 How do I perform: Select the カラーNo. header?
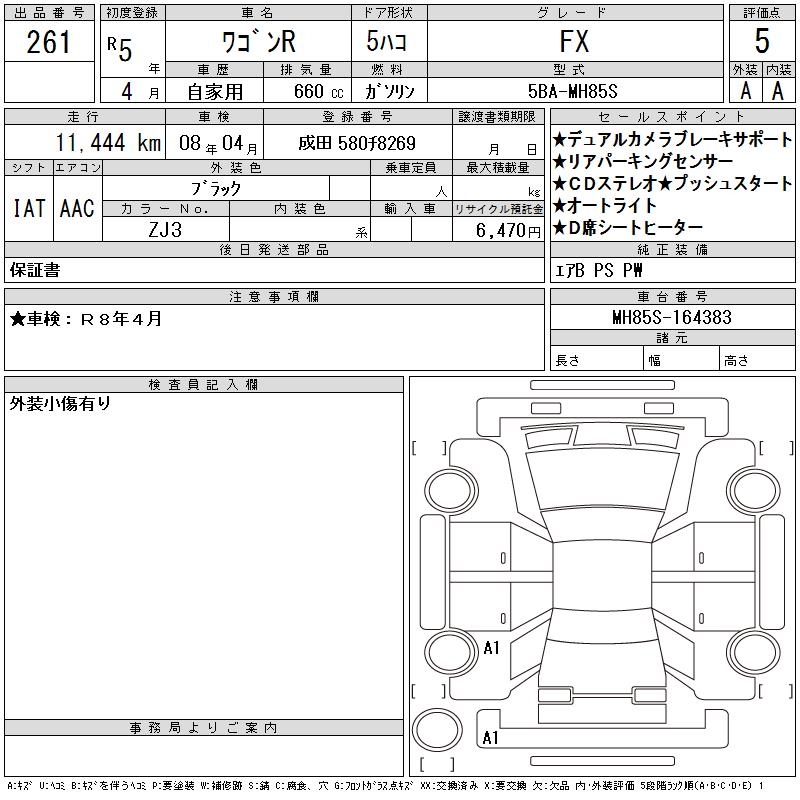tap(165, 209)
